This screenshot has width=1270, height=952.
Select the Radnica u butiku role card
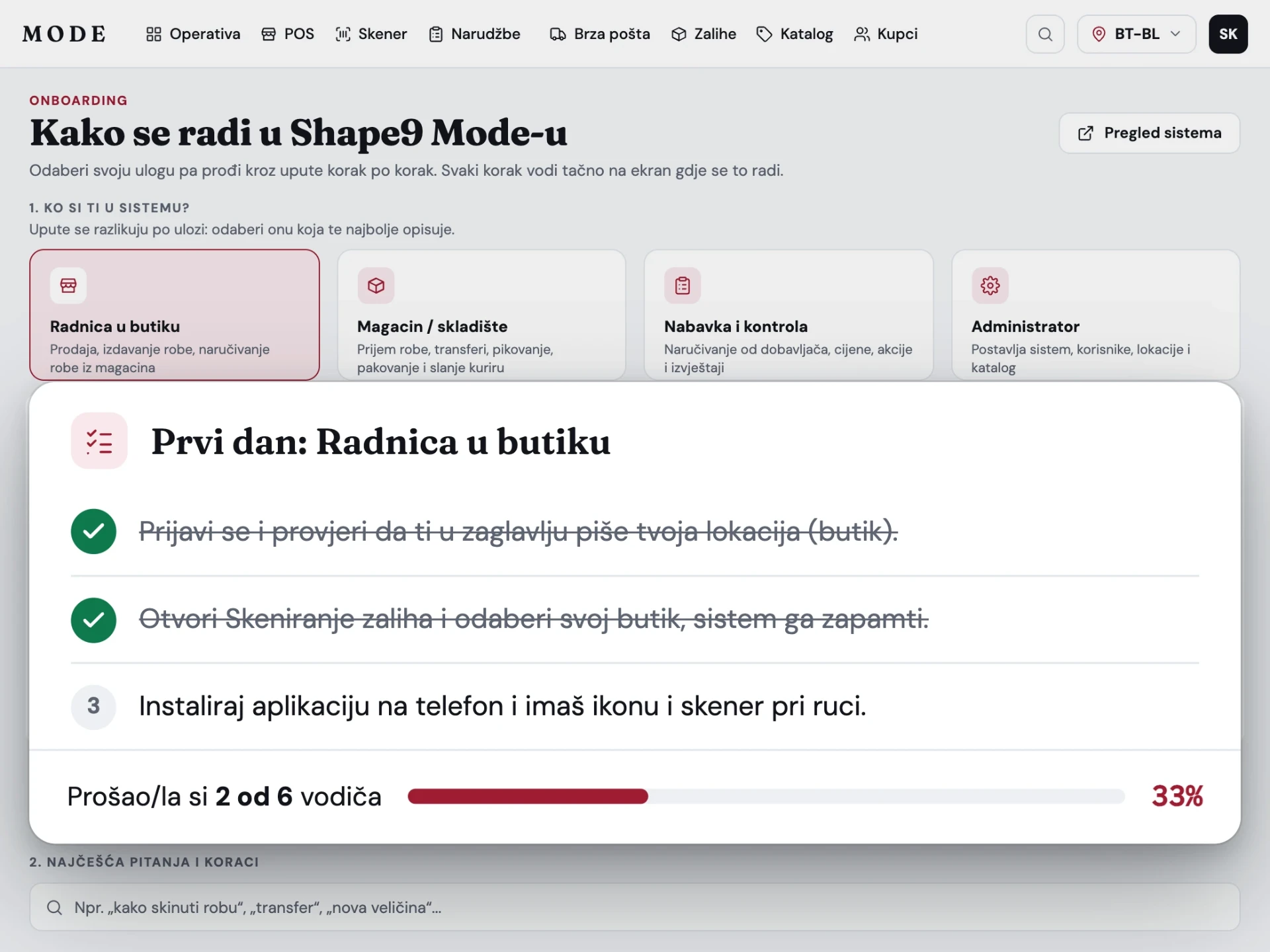[175, 315]
